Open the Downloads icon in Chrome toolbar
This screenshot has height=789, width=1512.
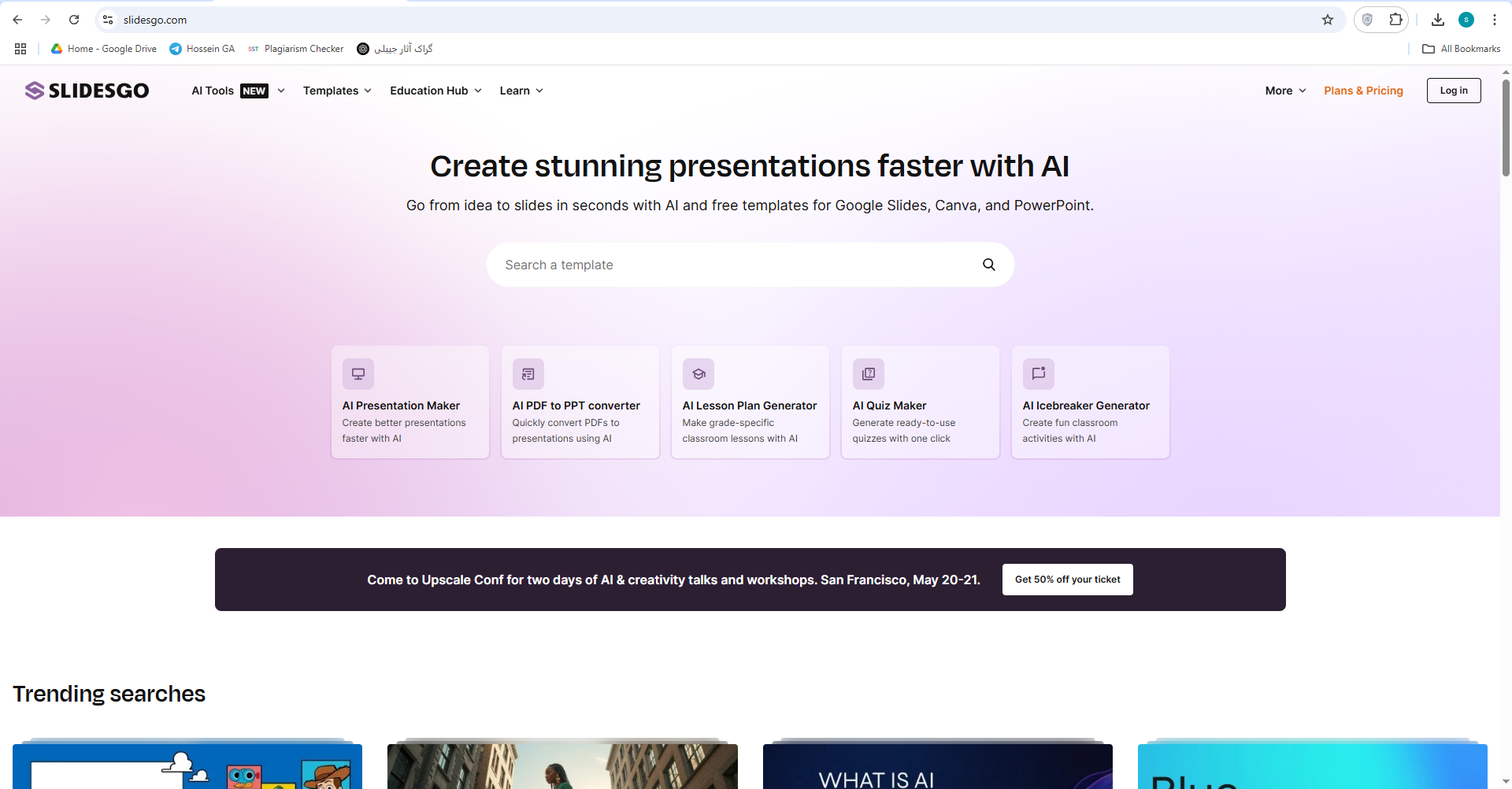tap(1438, 20)
